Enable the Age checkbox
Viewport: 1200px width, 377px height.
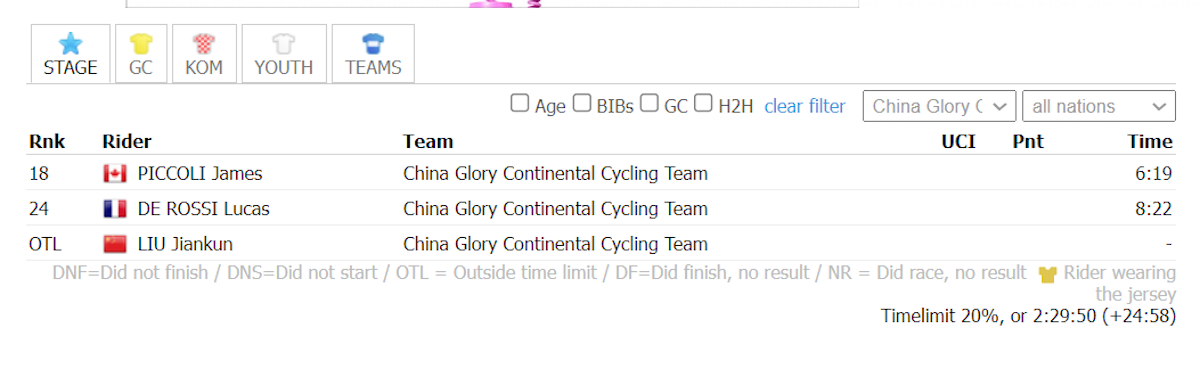pos(520,103)
